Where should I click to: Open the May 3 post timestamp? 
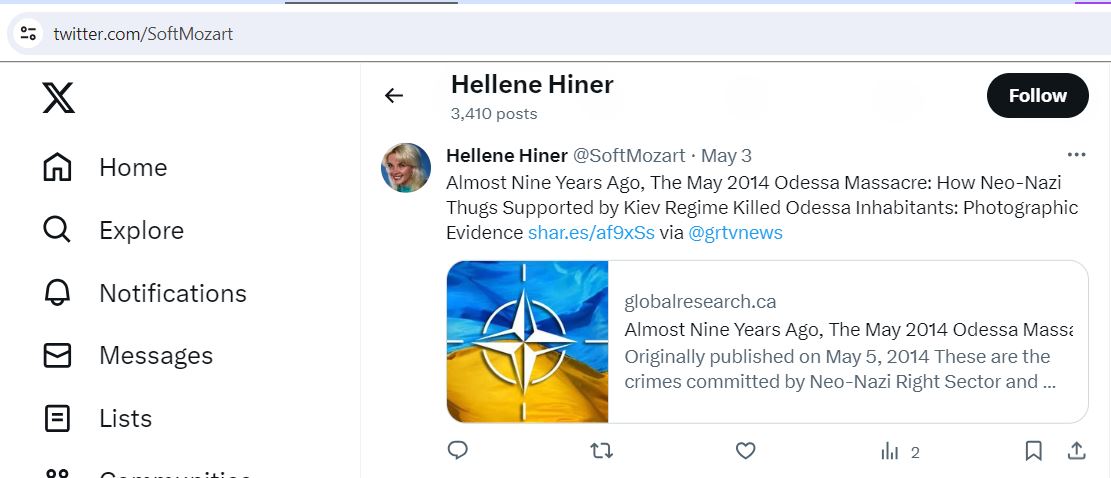point(726,156)
